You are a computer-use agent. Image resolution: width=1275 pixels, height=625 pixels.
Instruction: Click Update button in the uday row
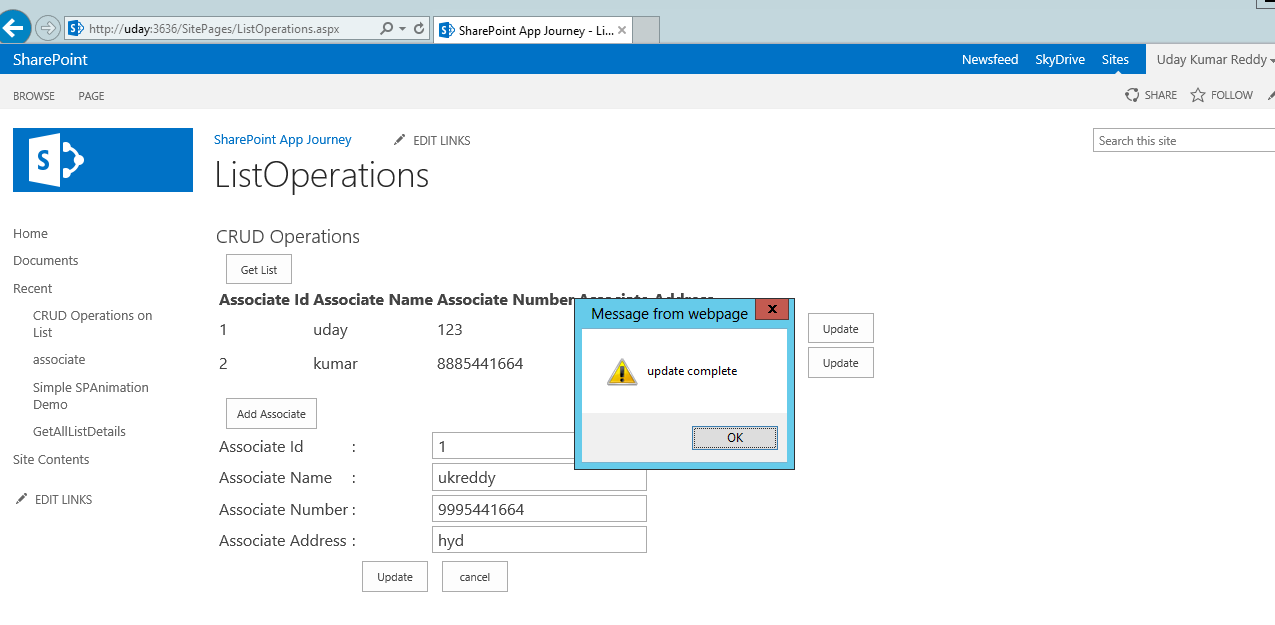point(840,329)
